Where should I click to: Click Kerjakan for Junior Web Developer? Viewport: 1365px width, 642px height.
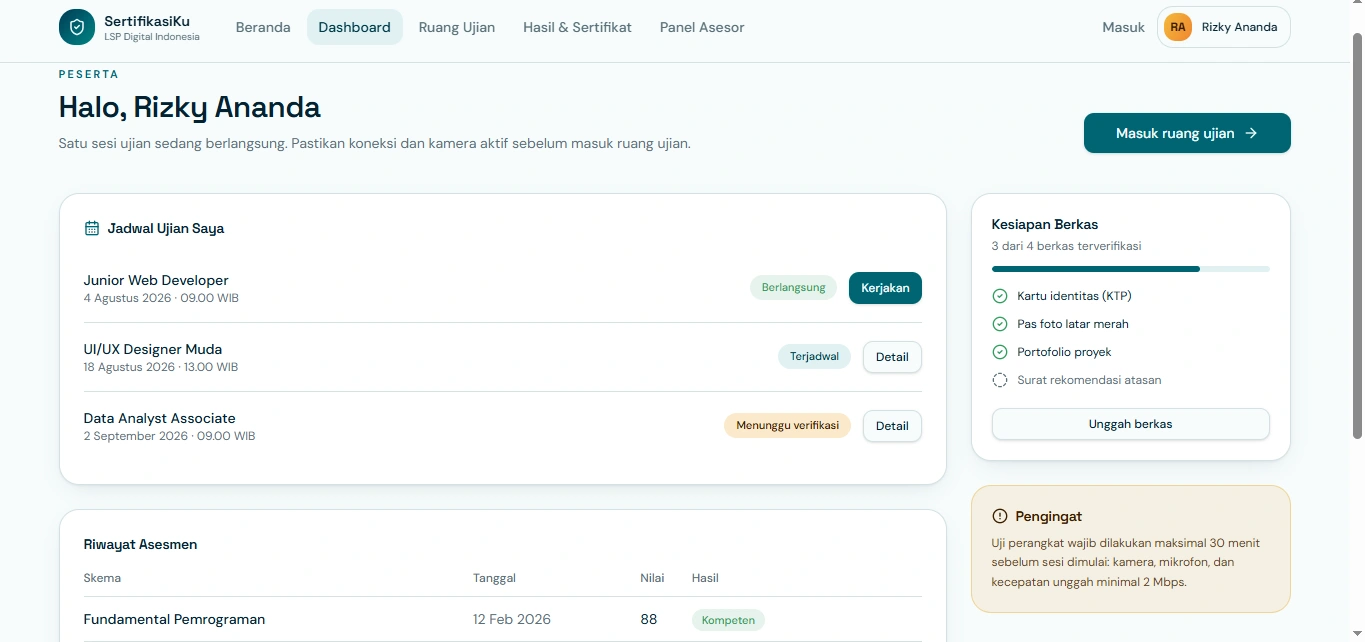(x=885, y=288)
